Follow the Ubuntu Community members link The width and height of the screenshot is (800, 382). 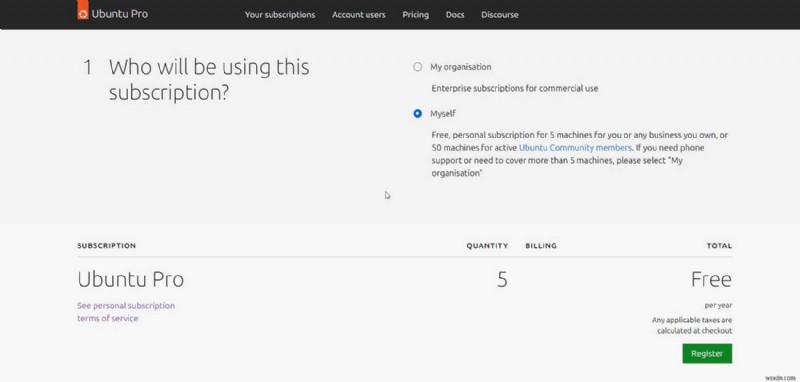(575, 148)
